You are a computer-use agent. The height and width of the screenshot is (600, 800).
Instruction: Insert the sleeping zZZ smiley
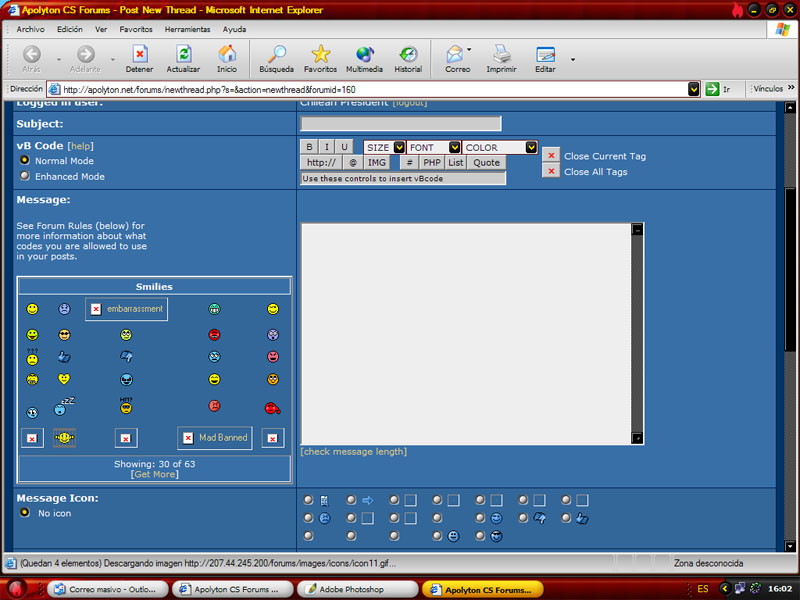point(64,406)
